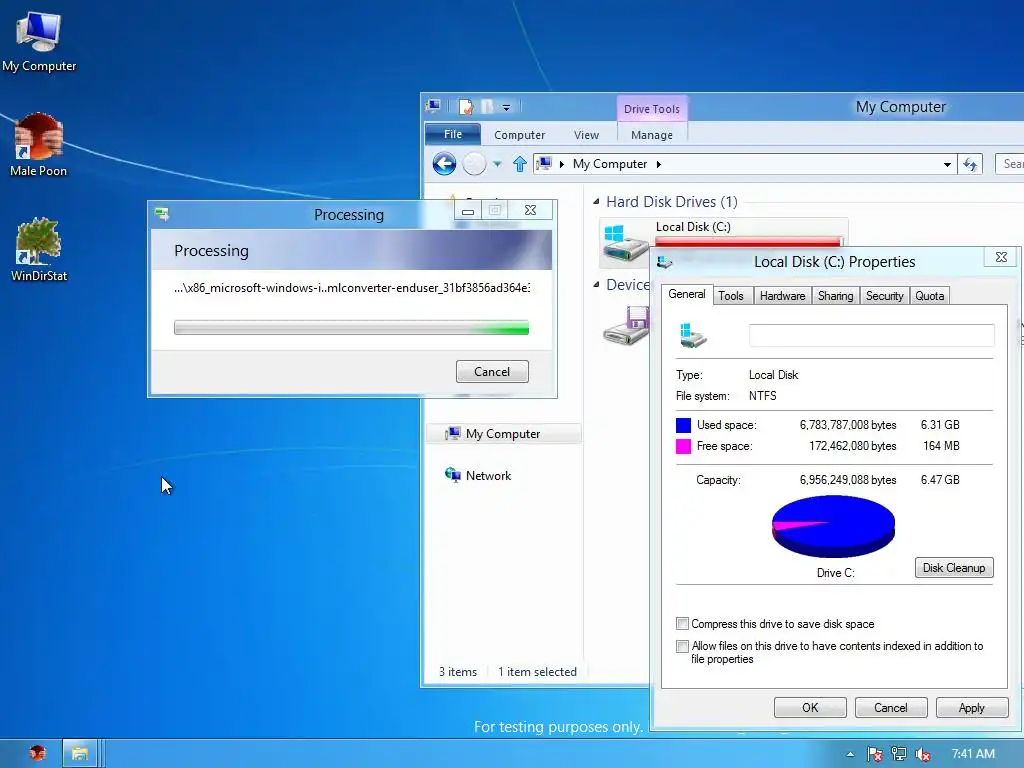Click the 7:41 AM taskbar clock

click(x=973, y=754)
